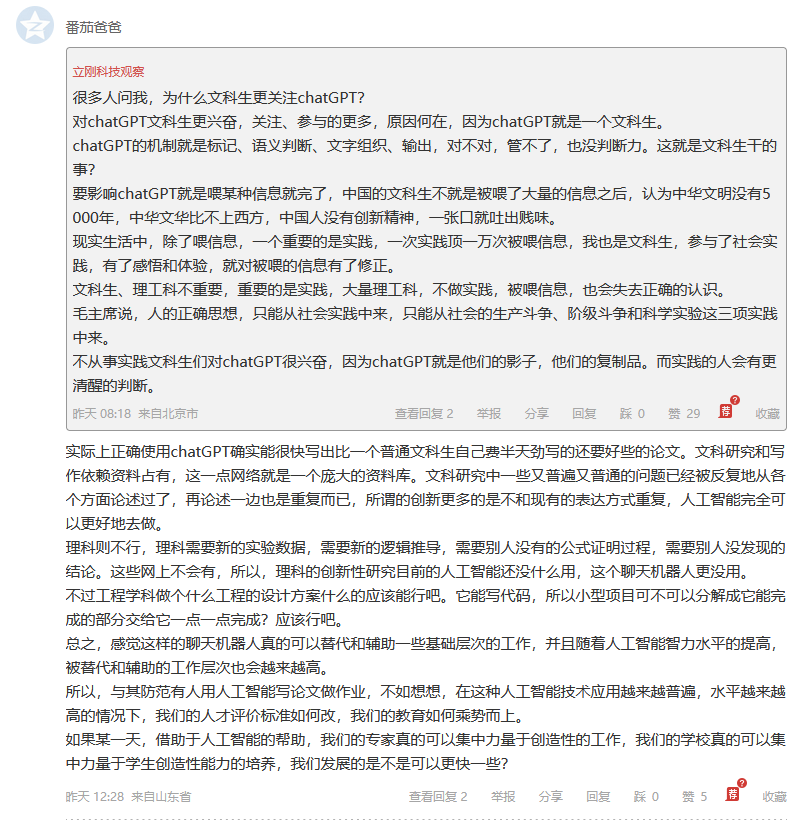Image resolution: width=804 pixels, height=820 pixels.
Task: Click paragraph starting 理科则不行
Action: point(425,560)
